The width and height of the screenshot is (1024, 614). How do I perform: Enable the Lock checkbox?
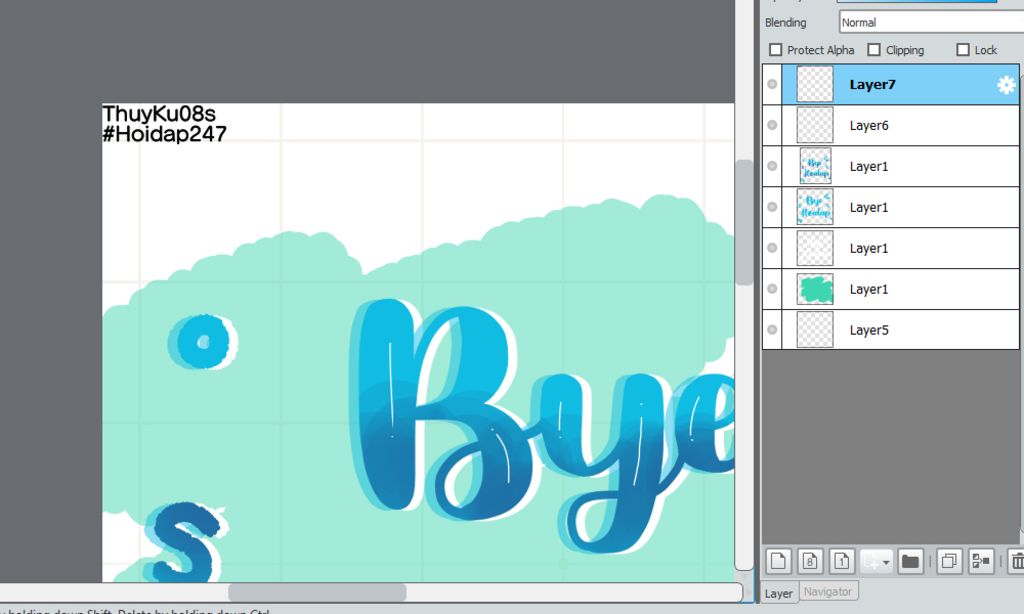click(x=963, y=50)
